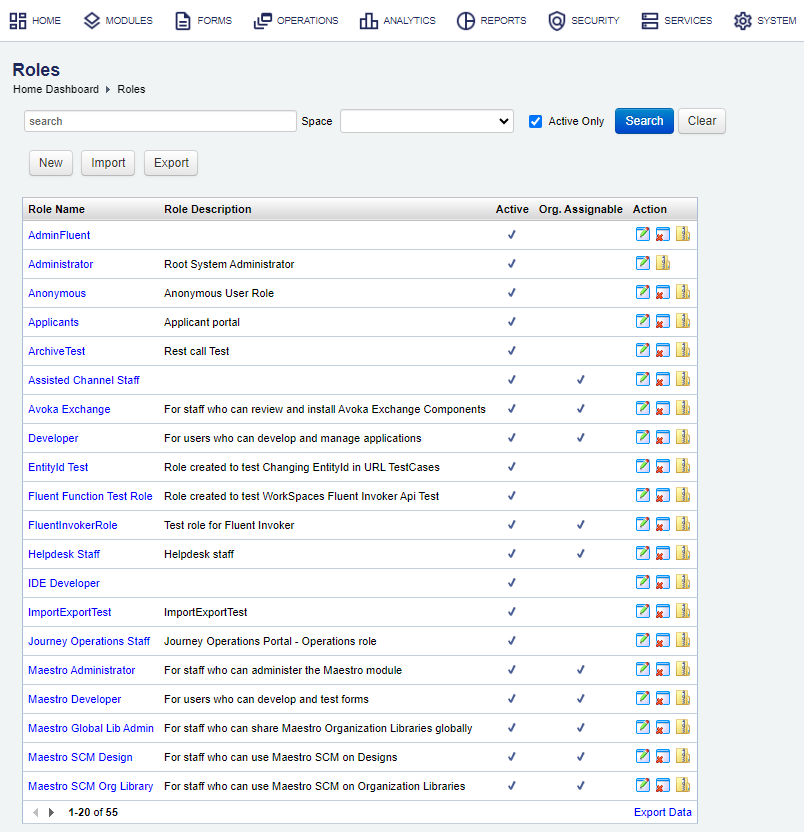Navigate to Home Dashboard breadcrumb

(x=53, y=89)
